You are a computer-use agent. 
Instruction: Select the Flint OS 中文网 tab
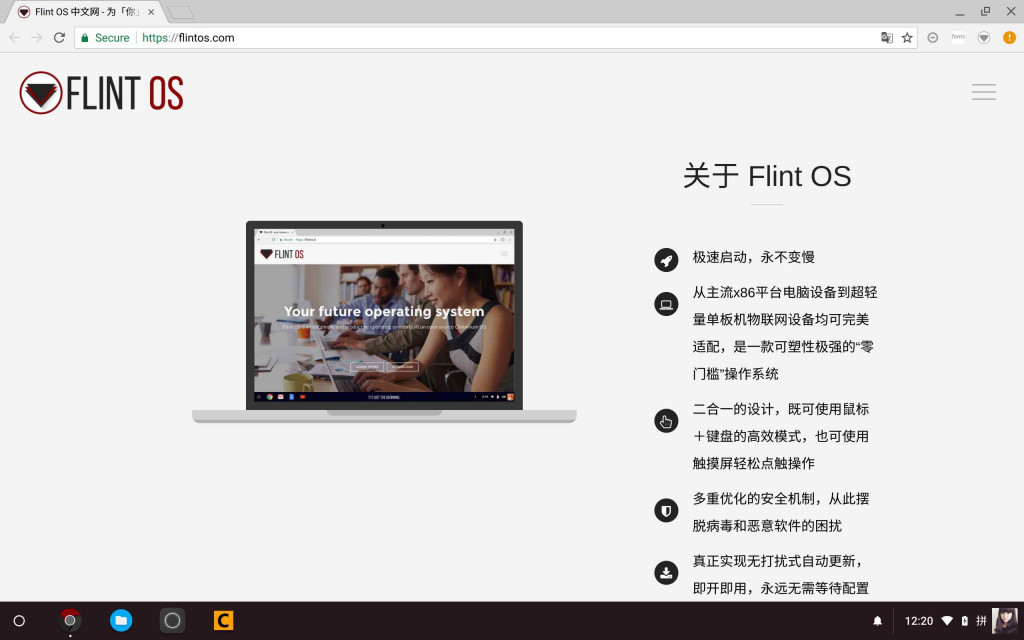point(85,12)
